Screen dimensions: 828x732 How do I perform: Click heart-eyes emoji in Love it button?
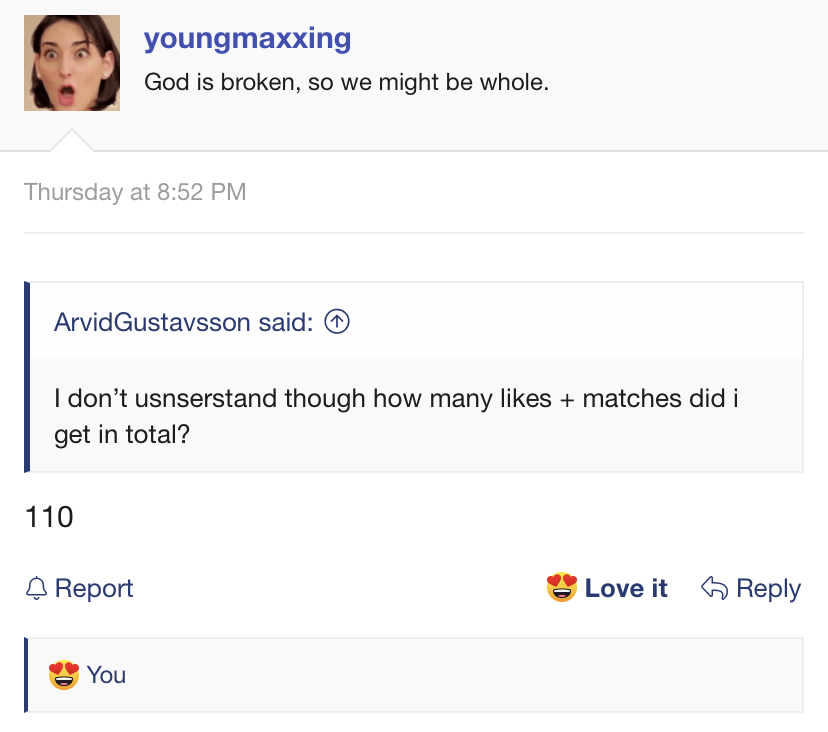pos(561,587)
